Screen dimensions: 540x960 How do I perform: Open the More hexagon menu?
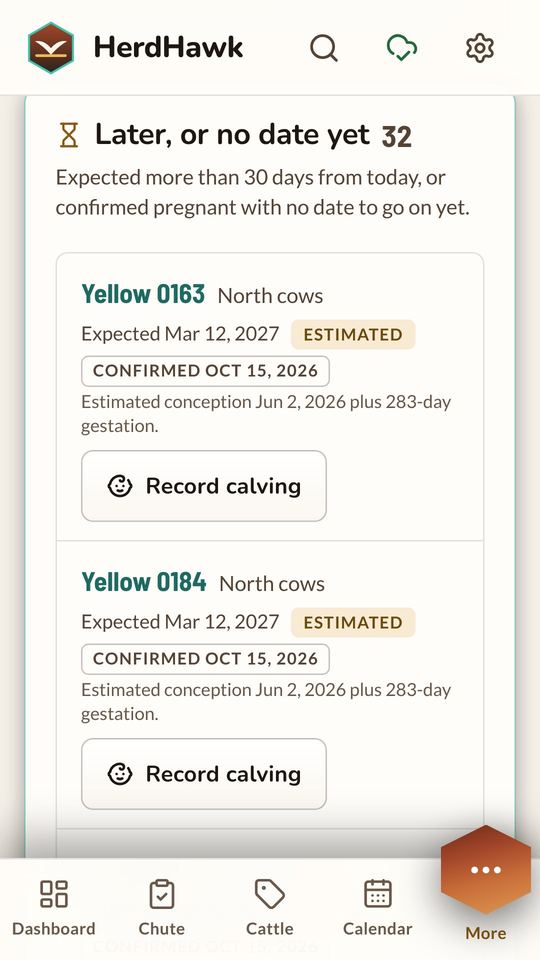tap(486, 870)
